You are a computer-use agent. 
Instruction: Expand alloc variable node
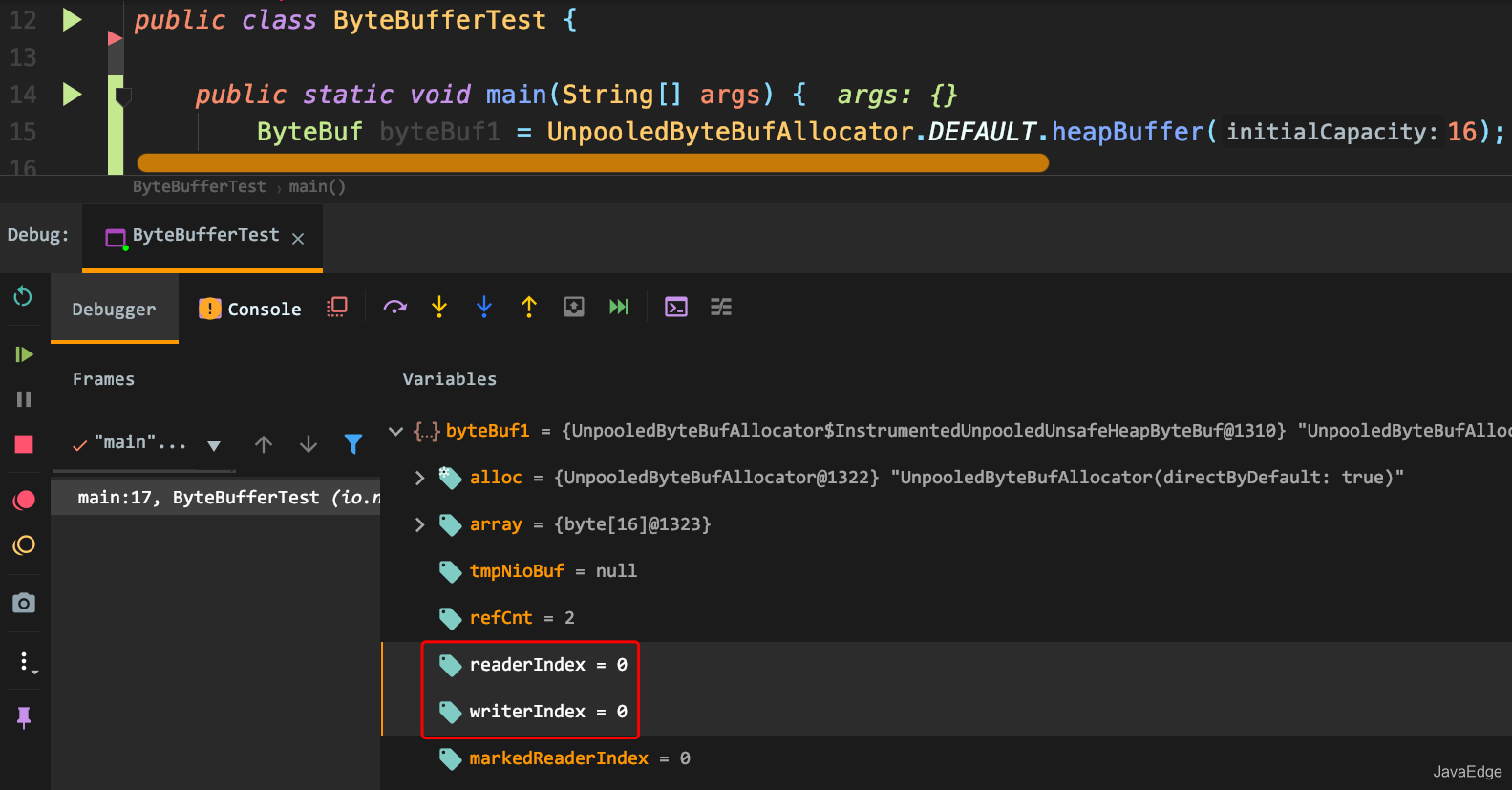pyautogui.click(x=419, y=478)
